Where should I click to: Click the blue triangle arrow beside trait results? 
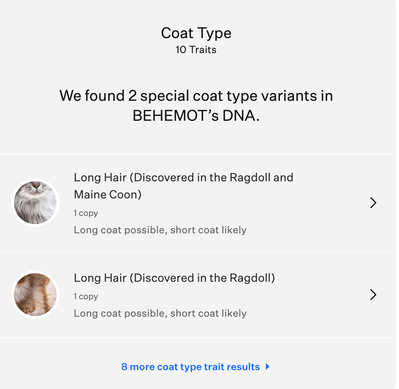[x=267, y=367]
